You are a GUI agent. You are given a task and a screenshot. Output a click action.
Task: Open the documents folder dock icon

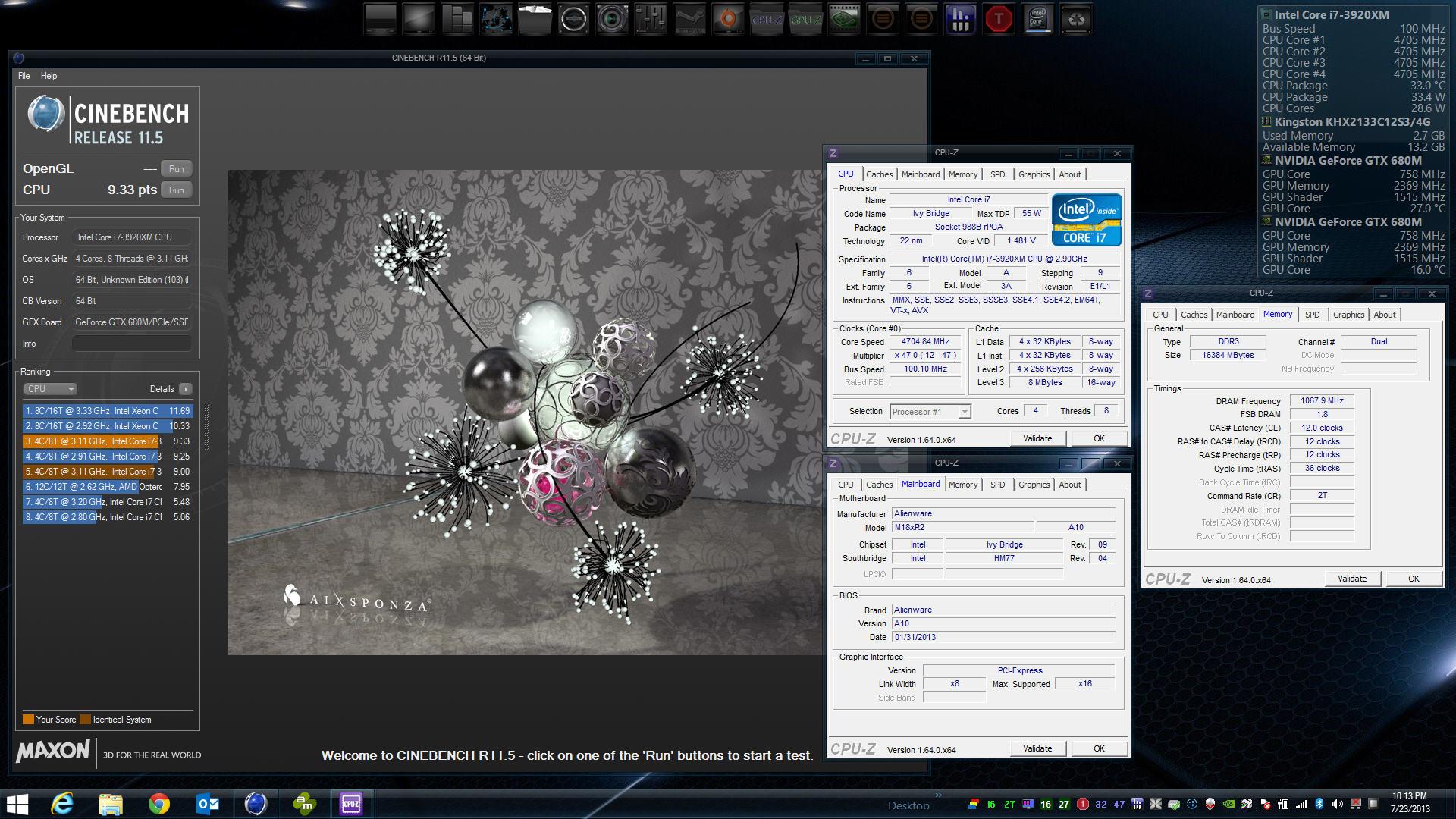[x=534, y=20]
